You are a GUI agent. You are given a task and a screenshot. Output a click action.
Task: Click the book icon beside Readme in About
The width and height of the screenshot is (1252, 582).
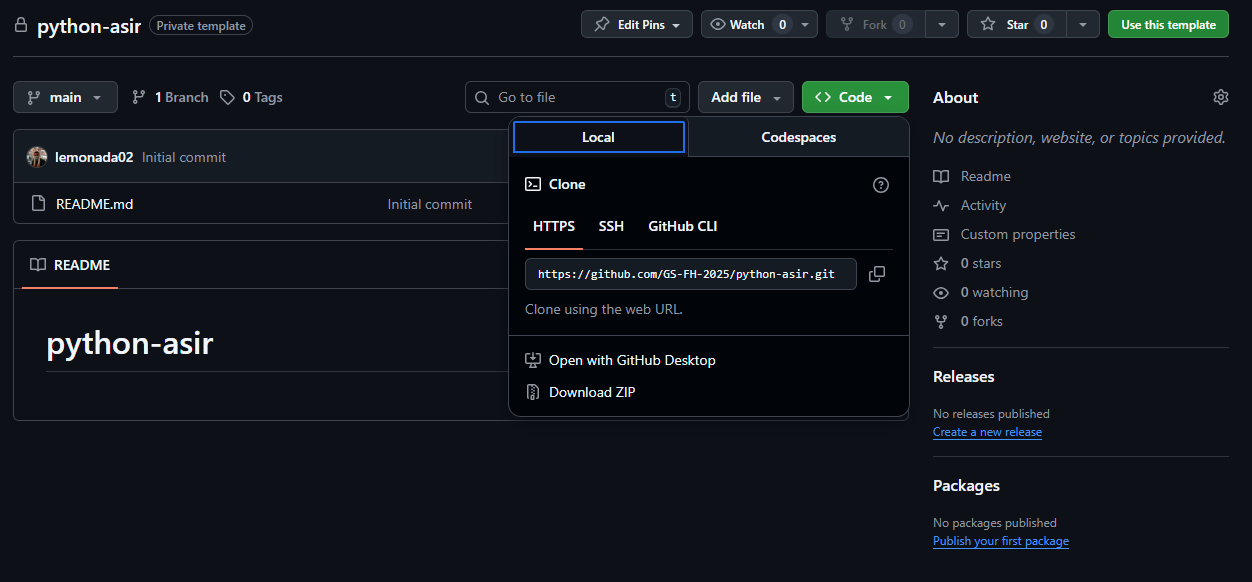941,176
